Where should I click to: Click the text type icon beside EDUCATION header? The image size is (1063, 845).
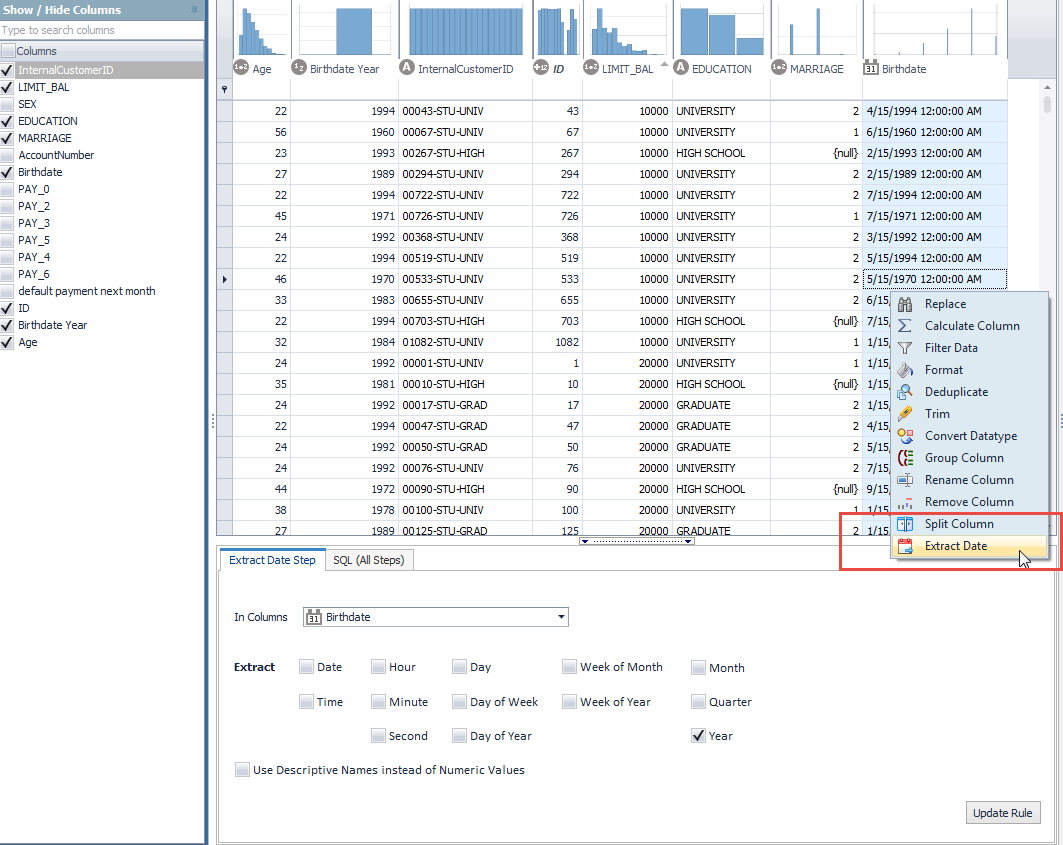pos(681,68)
